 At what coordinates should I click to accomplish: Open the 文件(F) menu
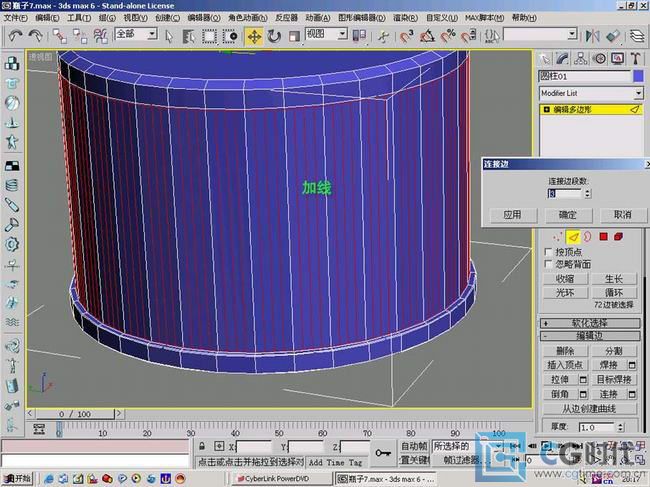click(x=16, y=18)
